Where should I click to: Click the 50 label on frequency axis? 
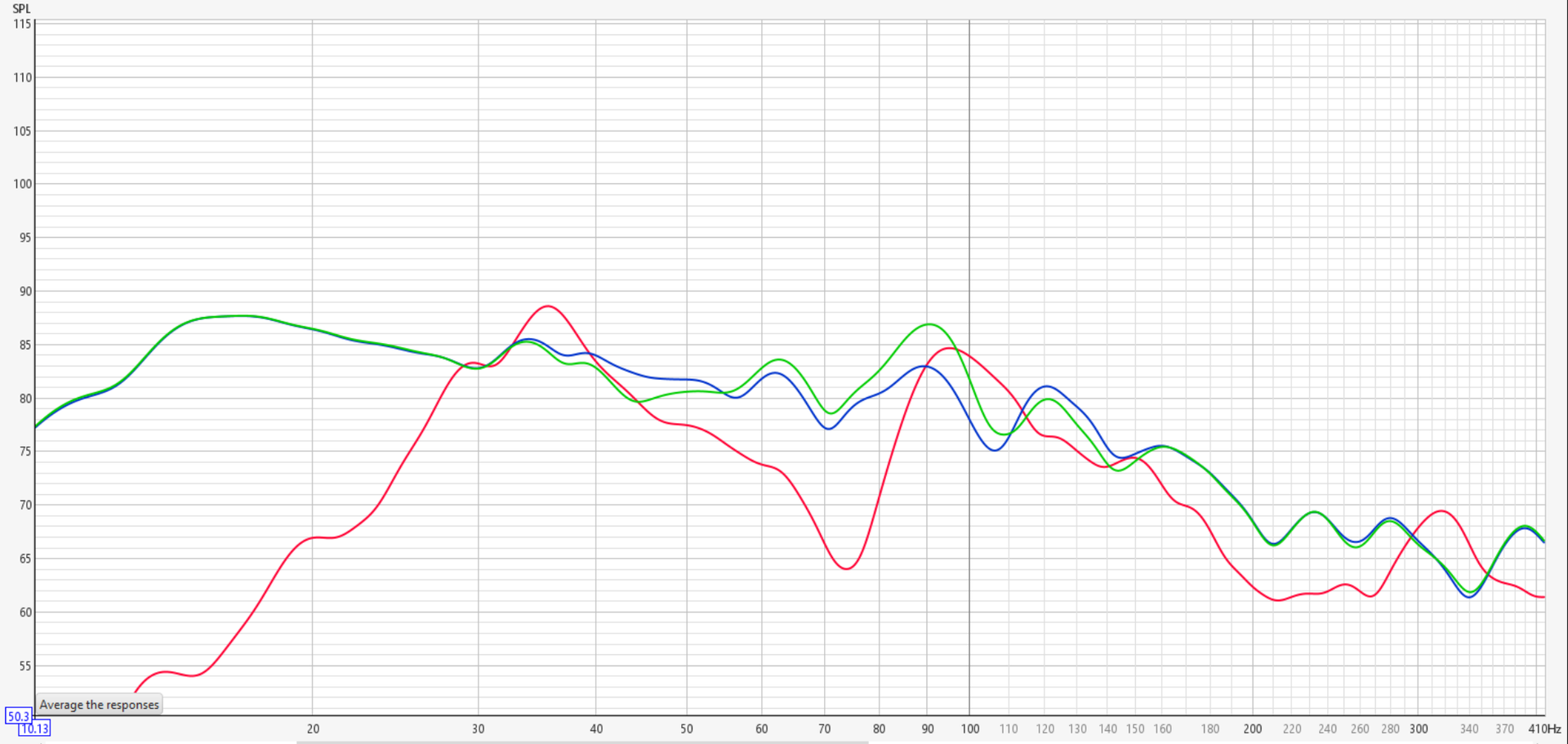tap(686, 728)
